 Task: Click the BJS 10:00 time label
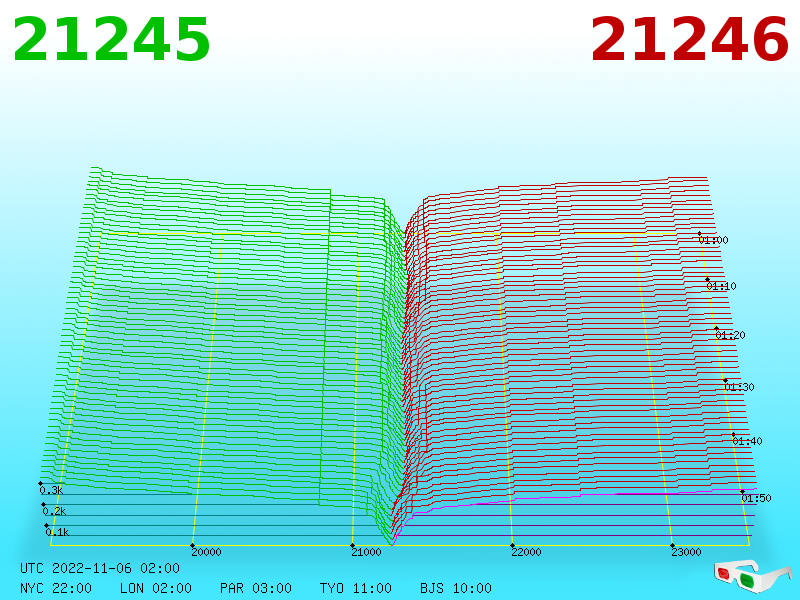(456, 588)
